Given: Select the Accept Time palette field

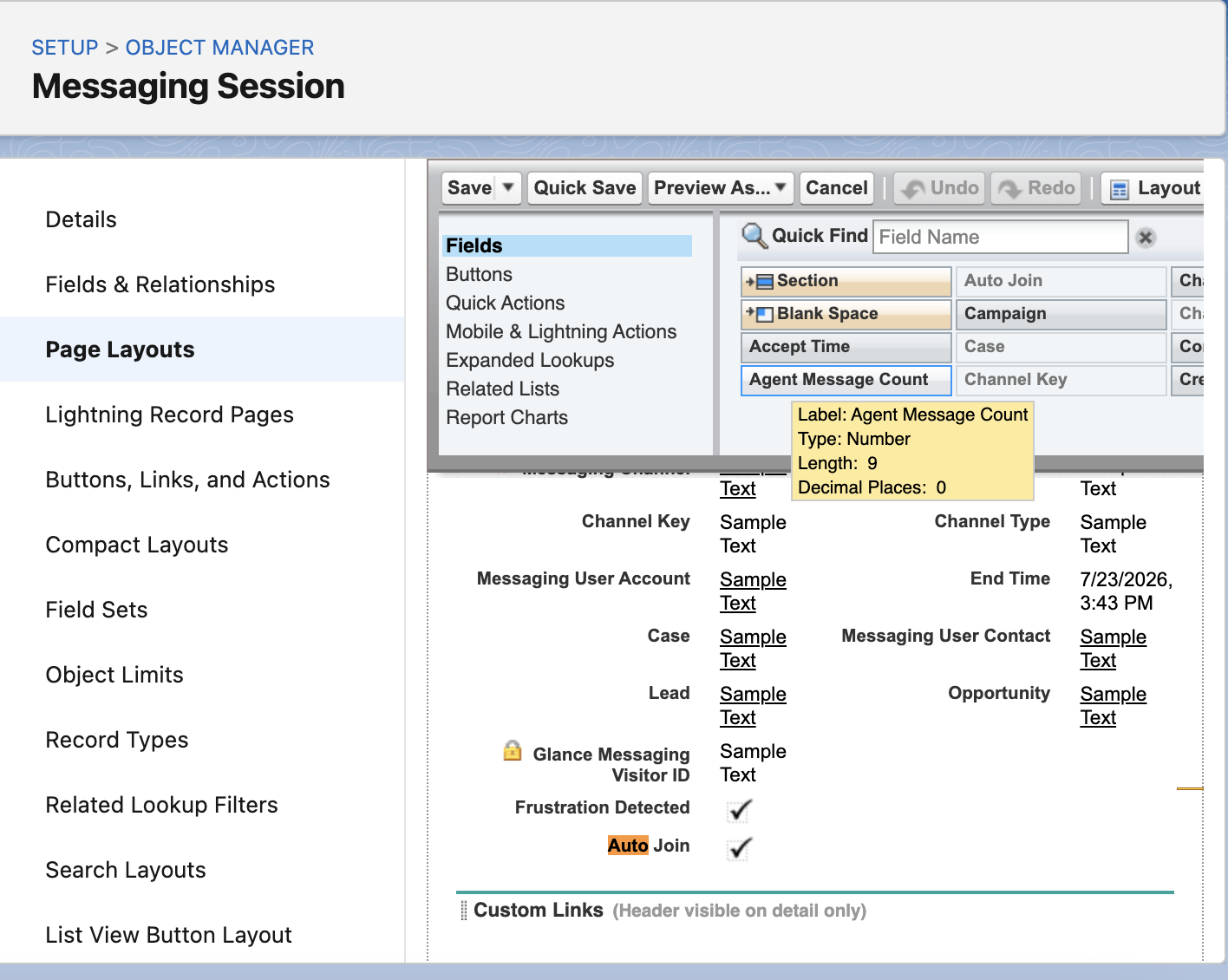Looking at the screenshot, I should click(846, 347).
